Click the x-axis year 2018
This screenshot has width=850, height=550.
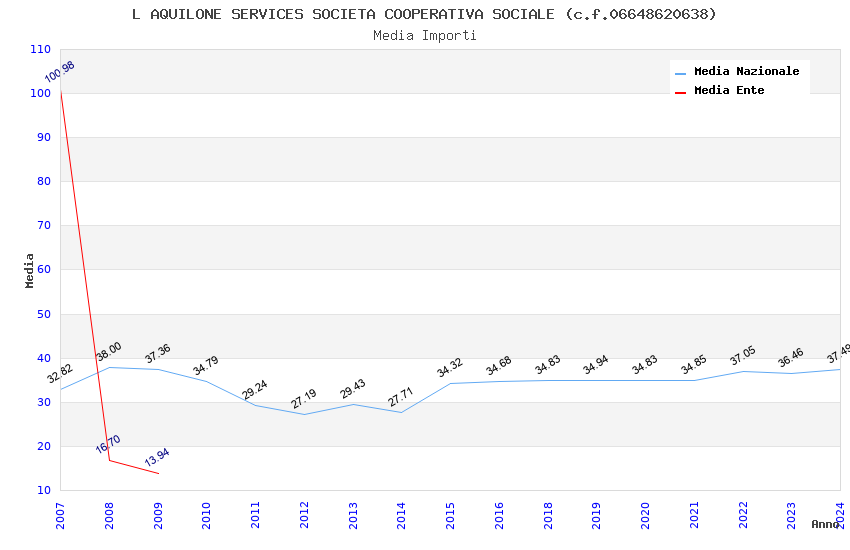click(548, 515)
